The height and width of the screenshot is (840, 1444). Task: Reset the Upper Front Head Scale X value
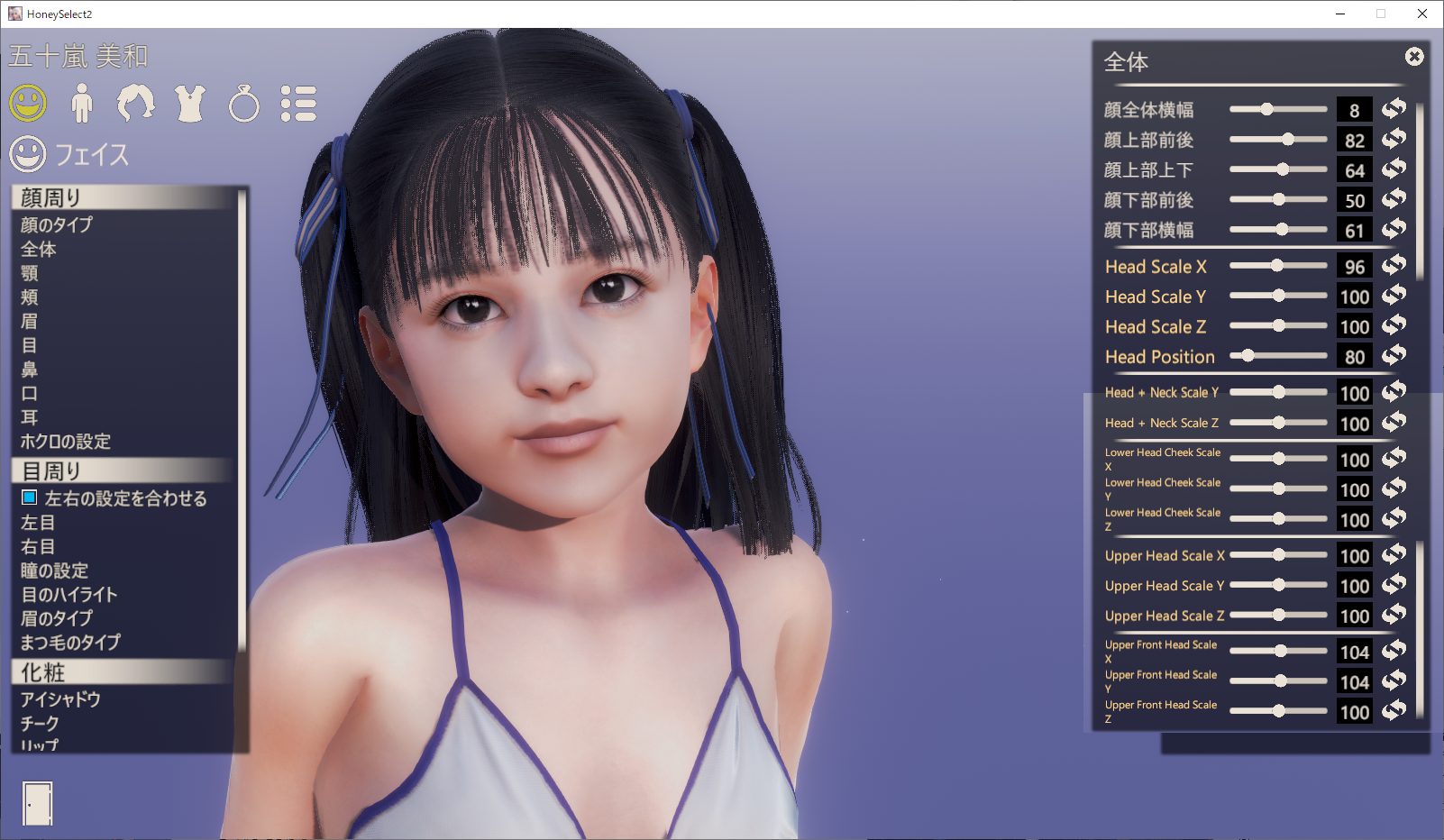point(1394,651)
